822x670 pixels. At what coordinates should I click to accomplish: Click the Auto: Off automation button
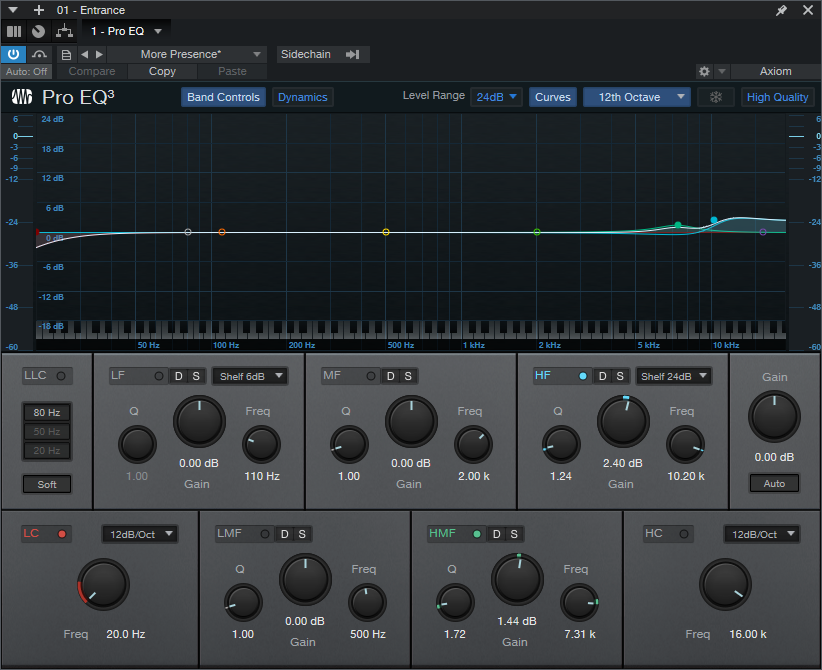click(27, 71)
